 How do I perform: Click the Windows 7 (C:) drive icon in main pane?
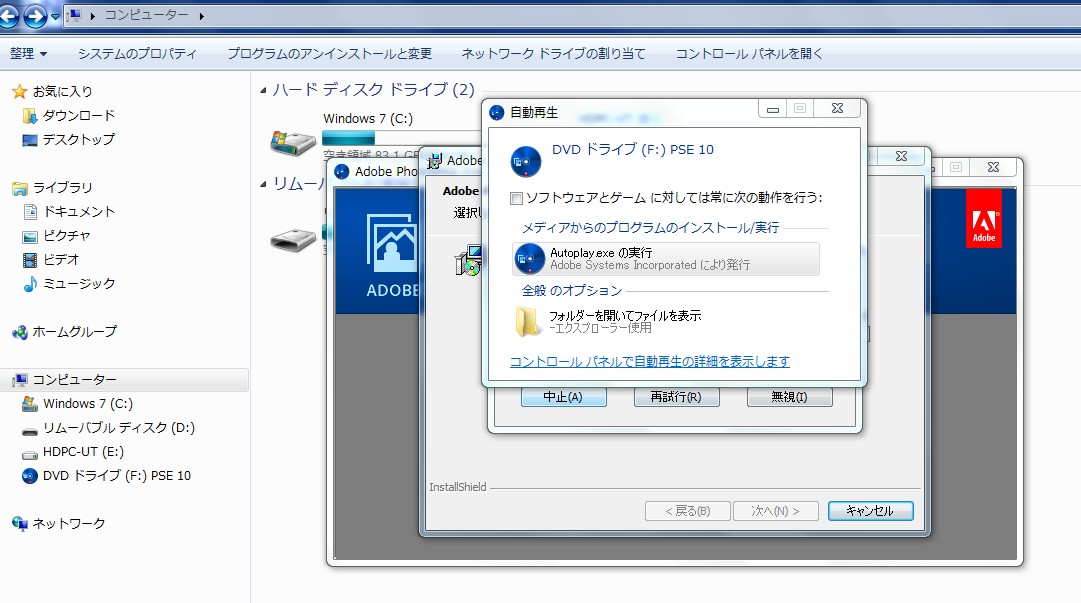[293, 142]
